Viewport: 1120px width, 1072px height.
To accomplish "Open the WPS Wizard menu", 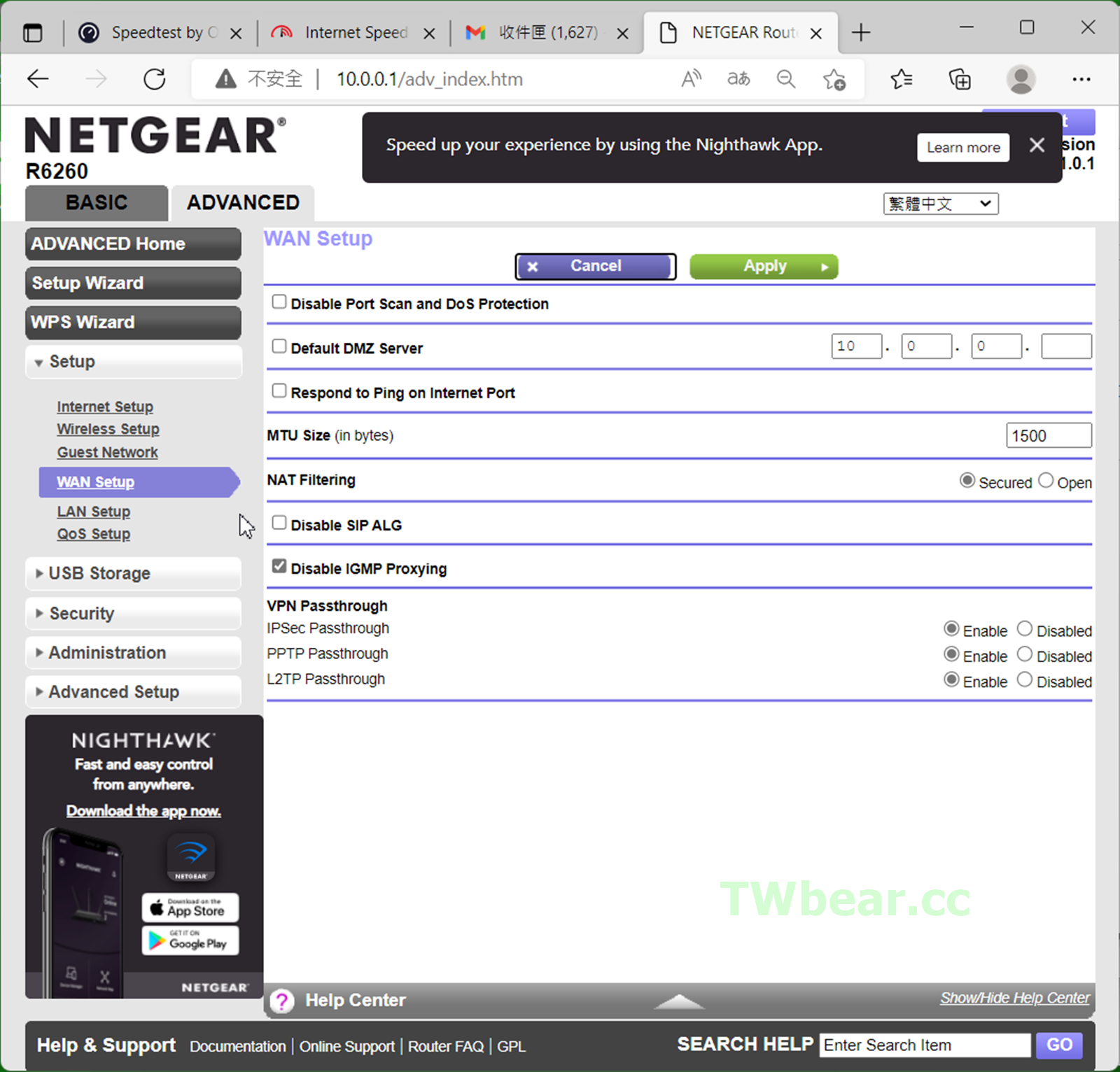I will (133, 322).
